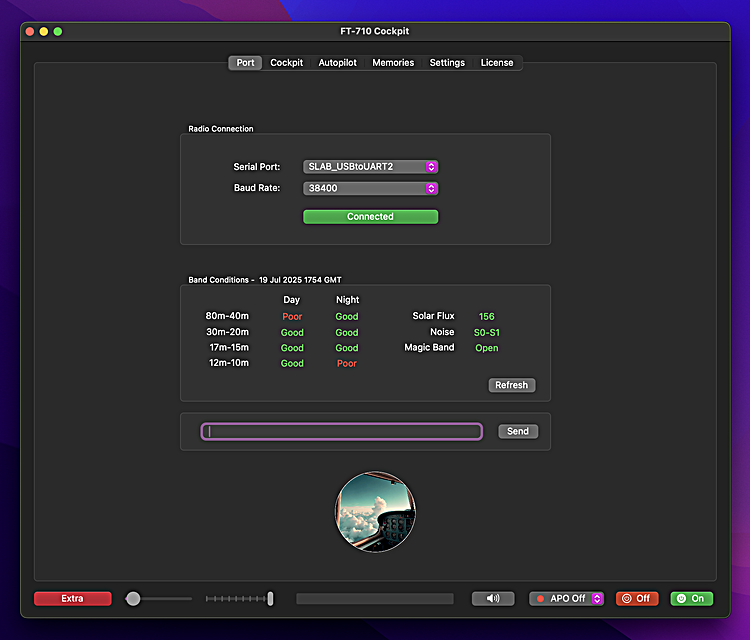Turn the radio power Off
Screen dimensions: 750x640
click(x=637, y=598)
